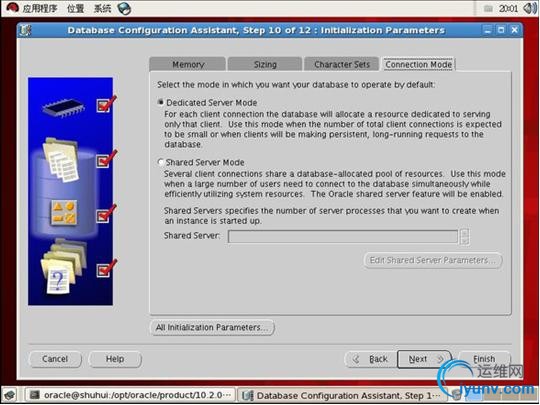540x405 pixels.
Task: Click the checkmark beside the documents folder
Action: coord(106,159)
